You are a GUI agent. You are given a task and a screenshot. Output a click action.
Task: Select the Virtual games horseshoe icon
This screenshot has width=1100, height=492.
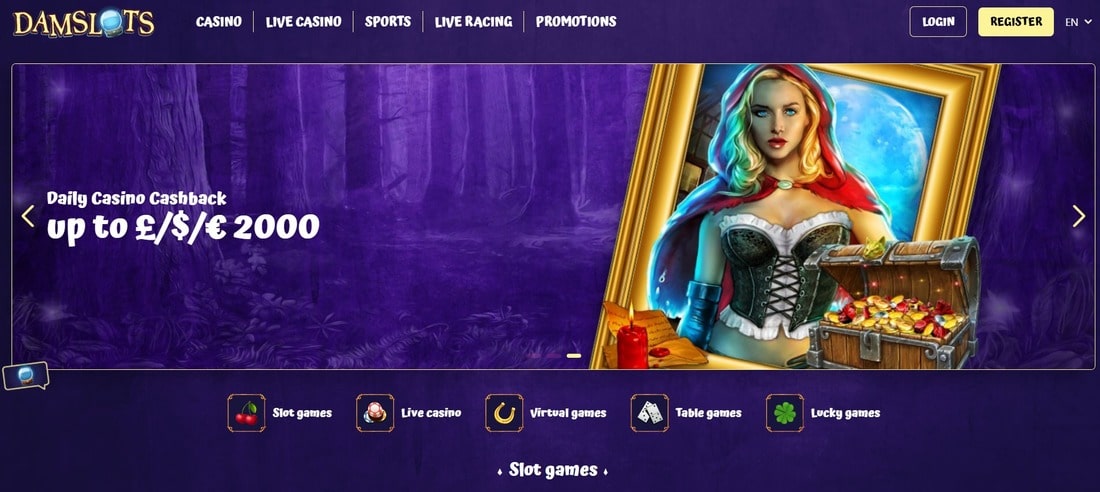pyautogui.click(x=504, y=413)
